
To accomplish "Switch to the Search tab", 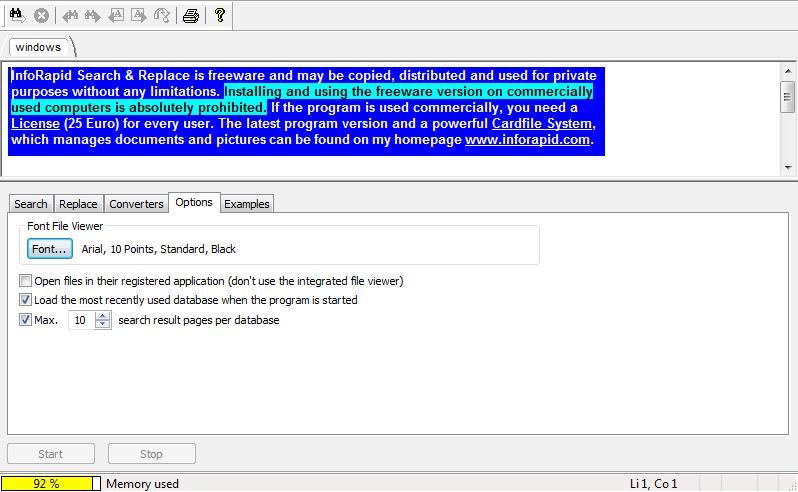I will coord(31,204).
